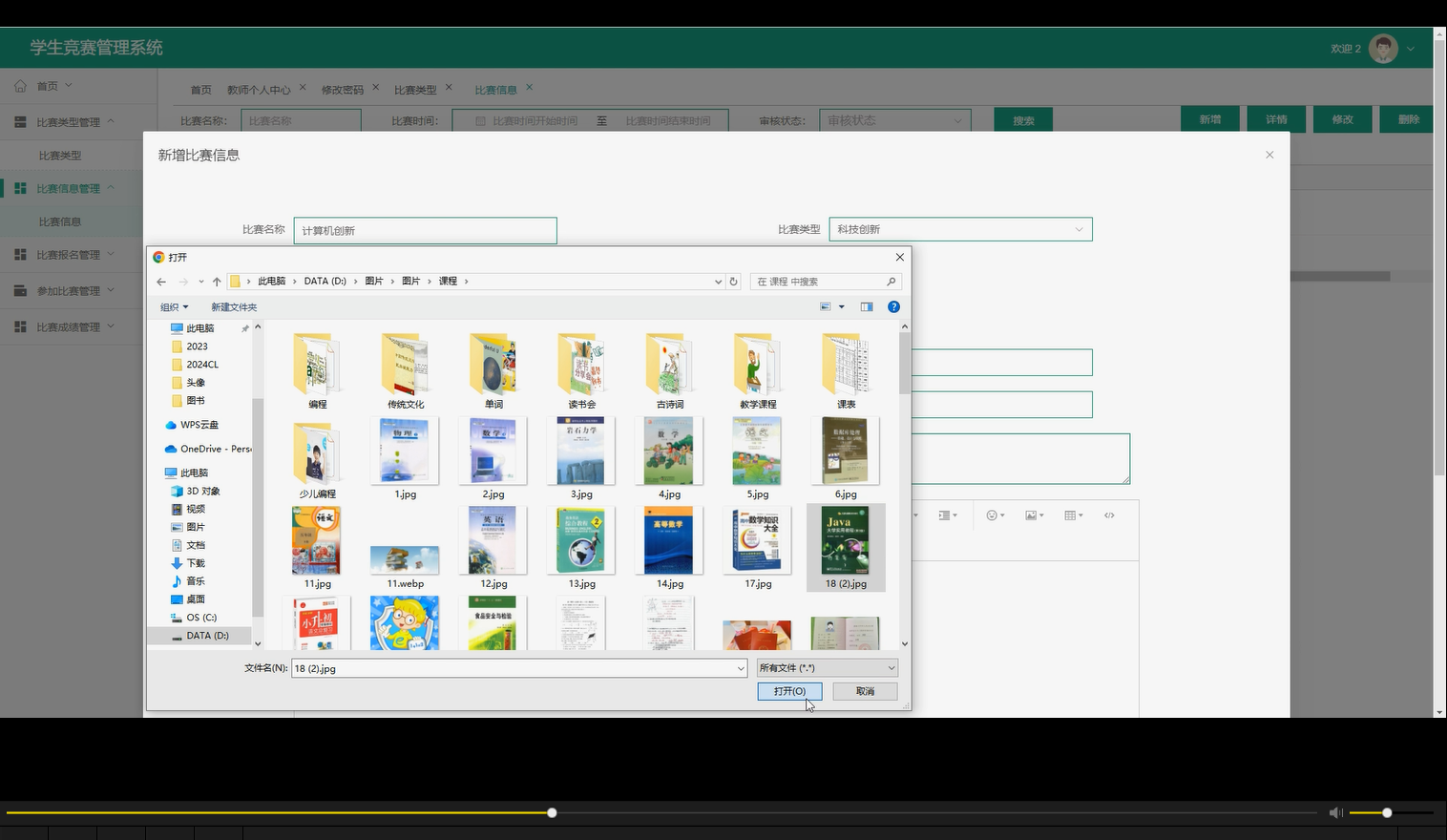Click the user avatar in the header
Screen dimensions: 1447x840
[1383, 49]
